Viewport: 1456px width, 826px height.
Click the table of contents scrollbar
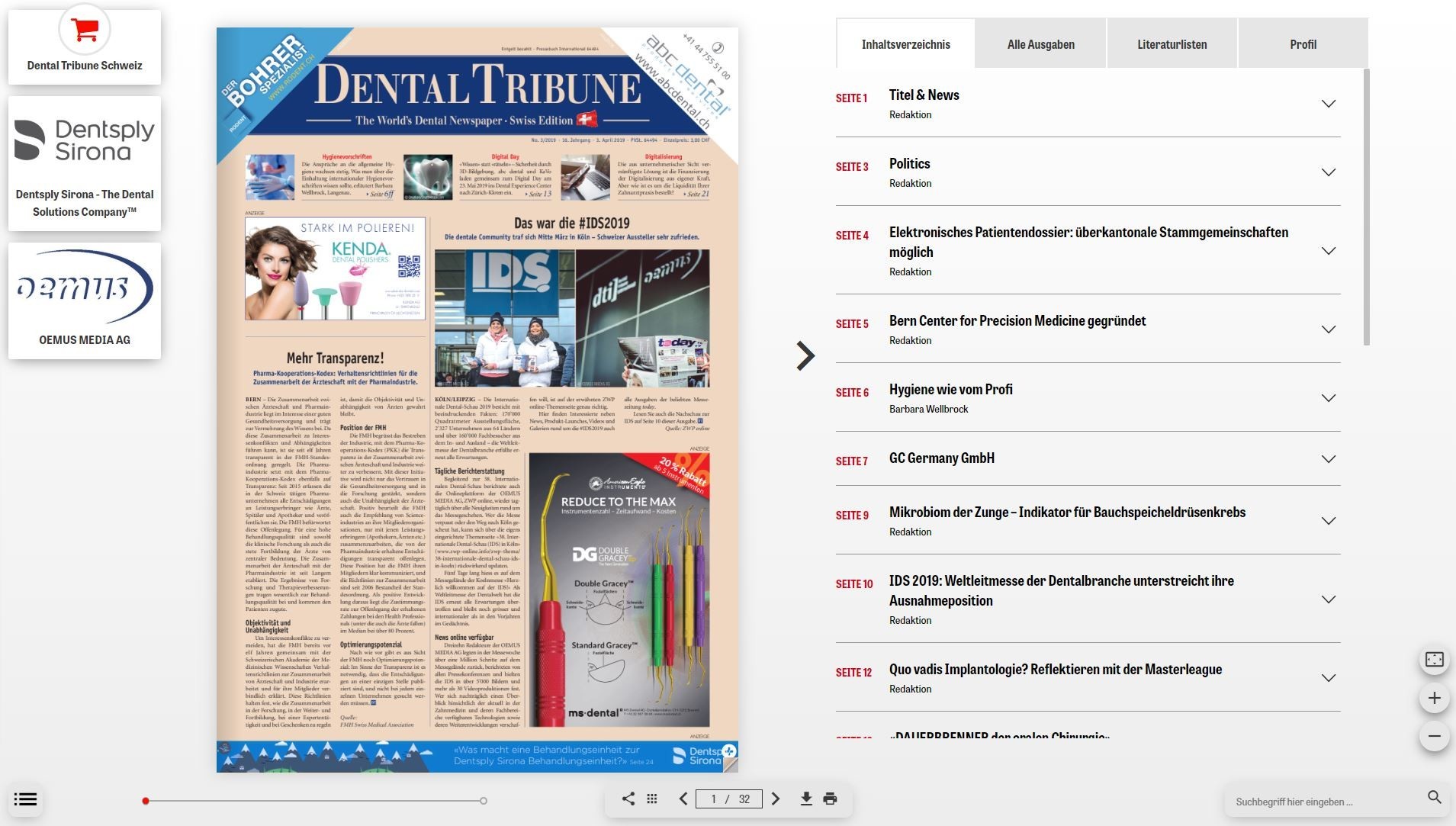(x=1366, y=207)
